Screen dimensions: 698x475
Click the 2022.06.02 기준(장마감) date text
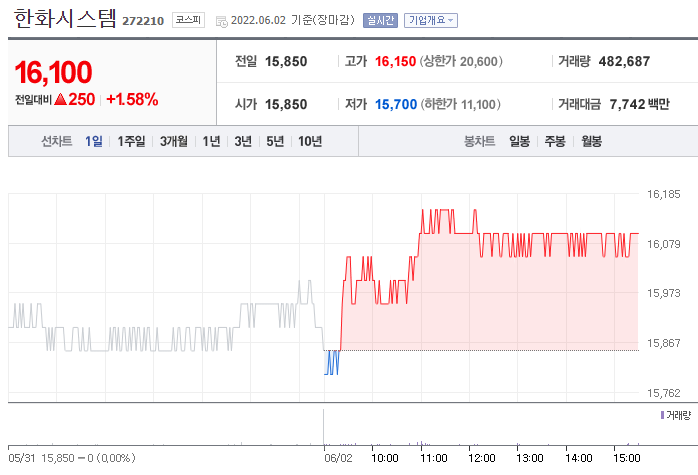292,20
